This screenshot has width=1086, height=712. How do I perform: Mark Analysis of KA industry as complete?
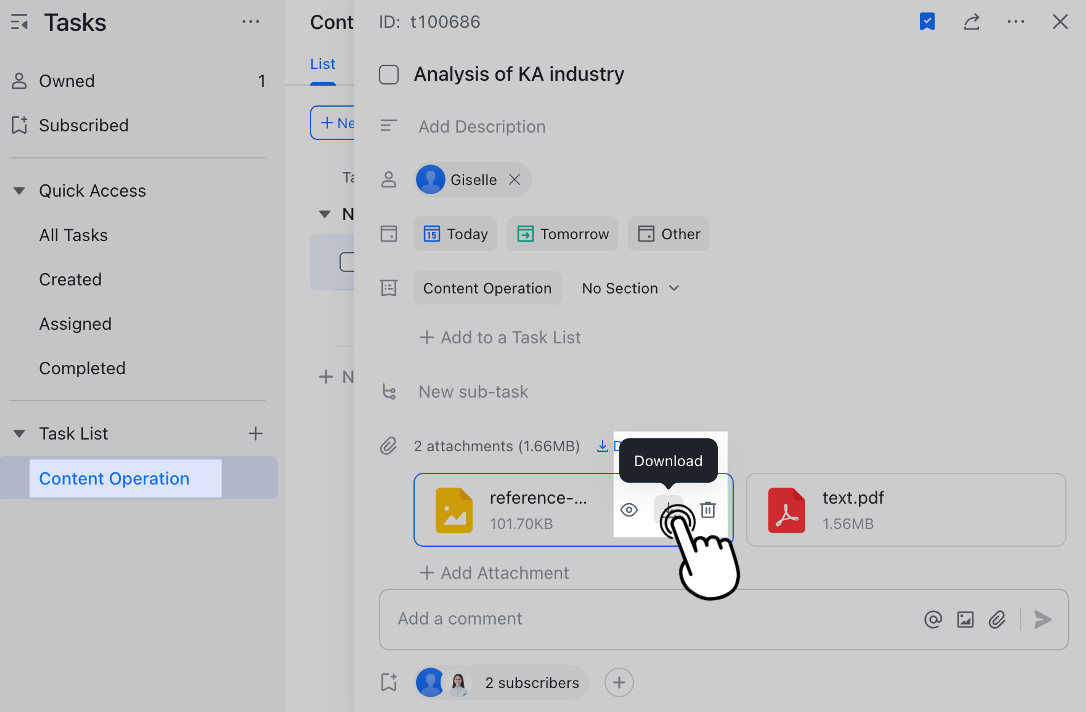390,75
